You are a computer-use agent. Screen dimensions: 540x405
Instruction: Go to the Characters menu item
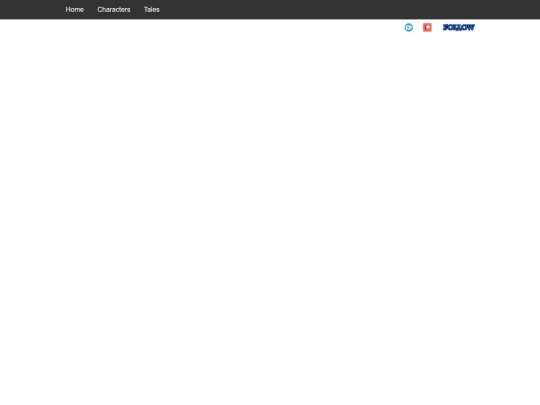[114, 10]
